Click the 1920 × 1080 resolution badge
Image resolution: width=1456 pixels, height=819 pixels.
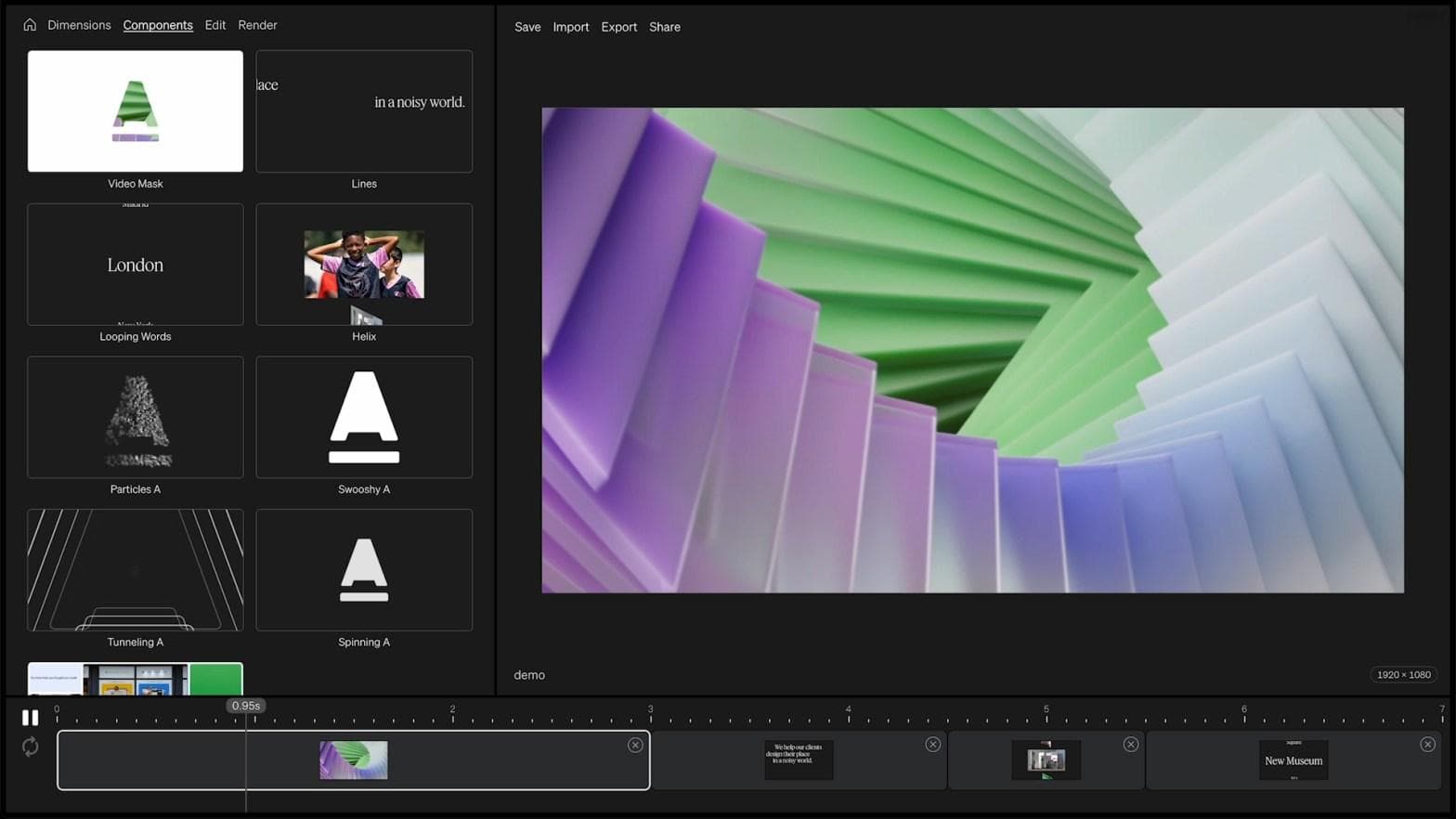[x=1404, y=675]
